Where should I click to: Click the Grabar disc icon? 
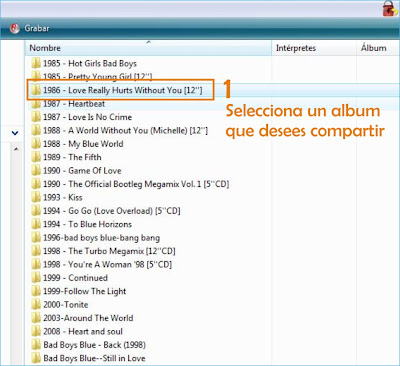point(14,29)
